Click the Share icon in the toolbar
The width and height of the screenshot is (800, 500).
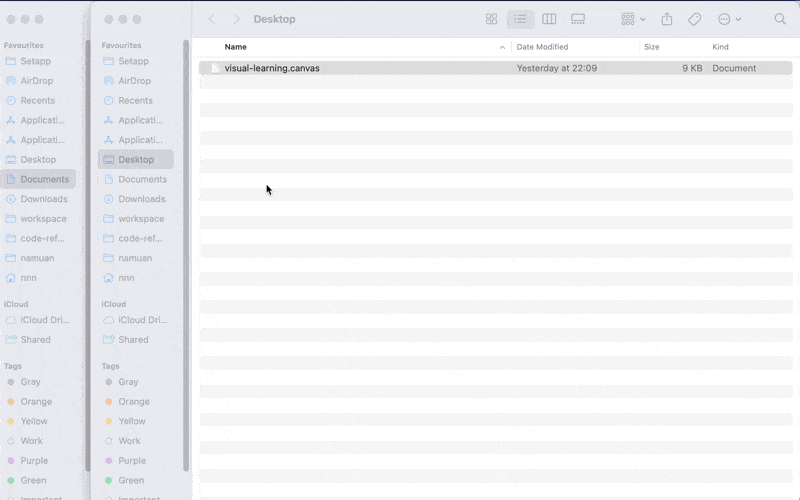coord(667,19)
